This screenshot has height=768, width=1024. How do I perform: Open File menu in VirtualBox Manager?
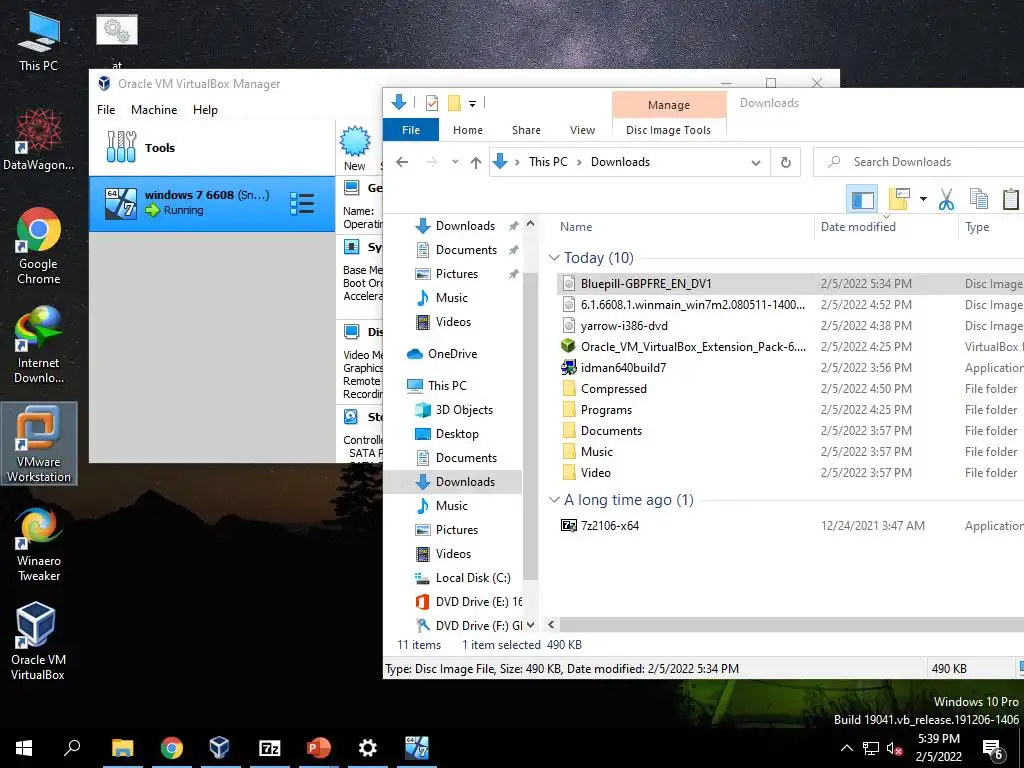106,110
